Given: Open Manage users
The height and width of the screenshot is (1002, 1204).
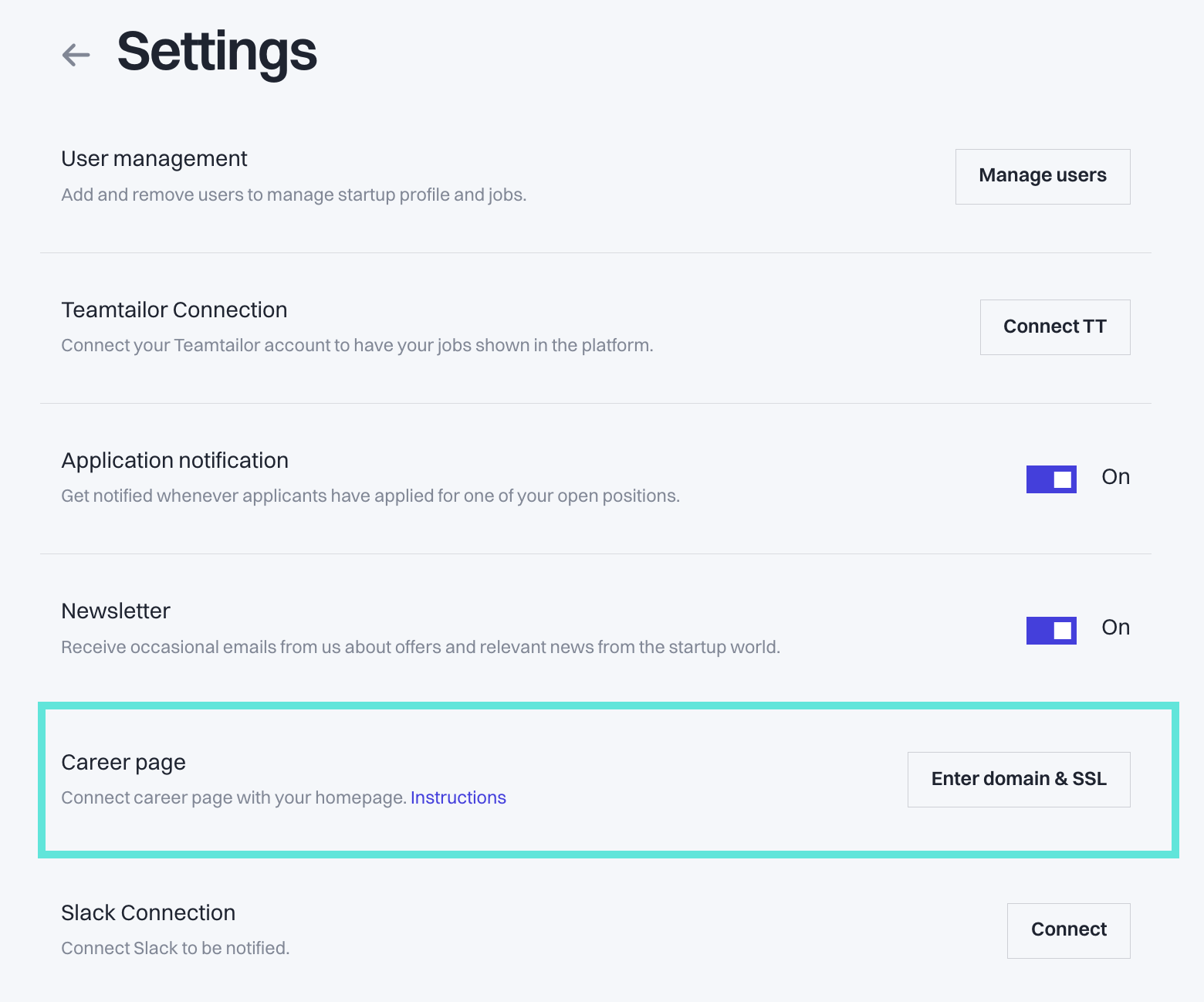Looking at the screenshot, I should [x=1042, y=176].
